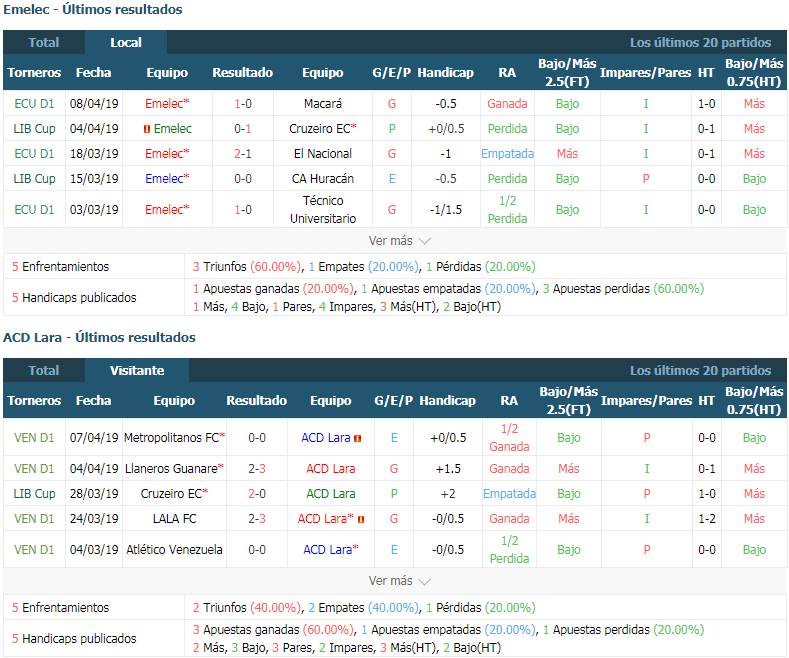Click 1/2 Ganada RA cell for Metropolitanos FC
This screenshot has width=789, height=658.
point(509,438)
